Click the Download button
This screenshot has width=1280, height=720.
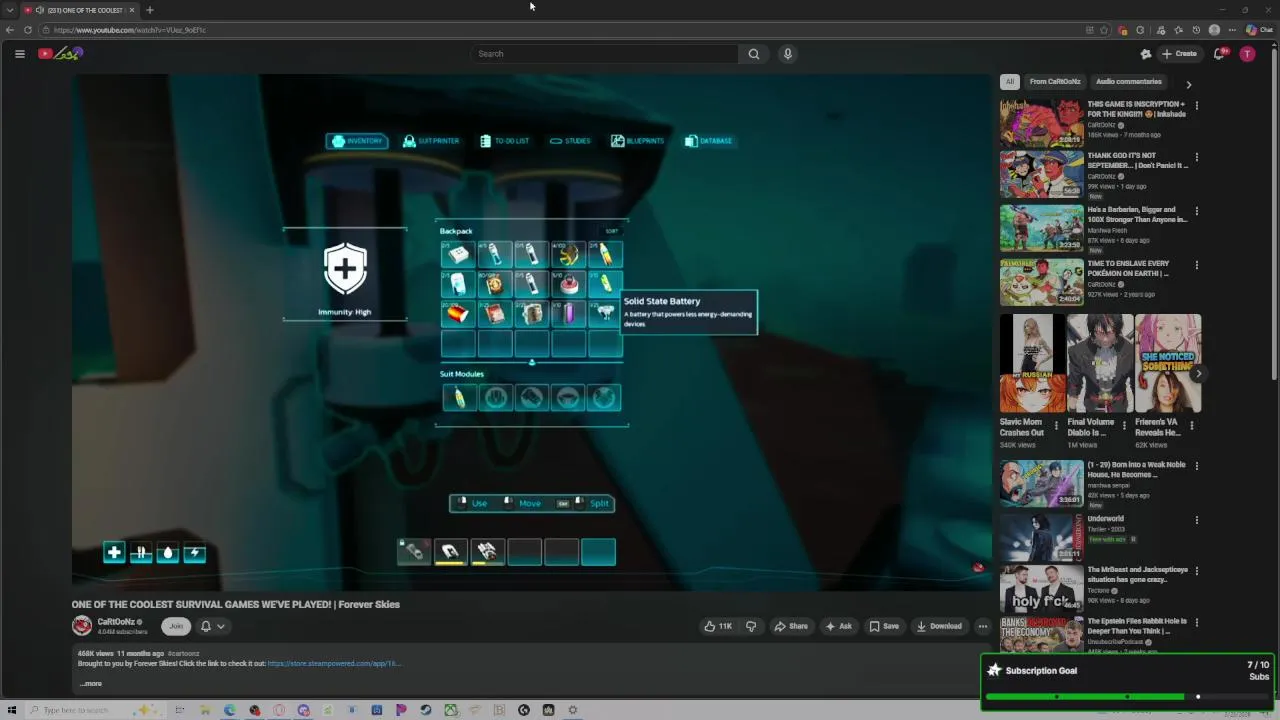pyautogui.click(x=939, y=626)
